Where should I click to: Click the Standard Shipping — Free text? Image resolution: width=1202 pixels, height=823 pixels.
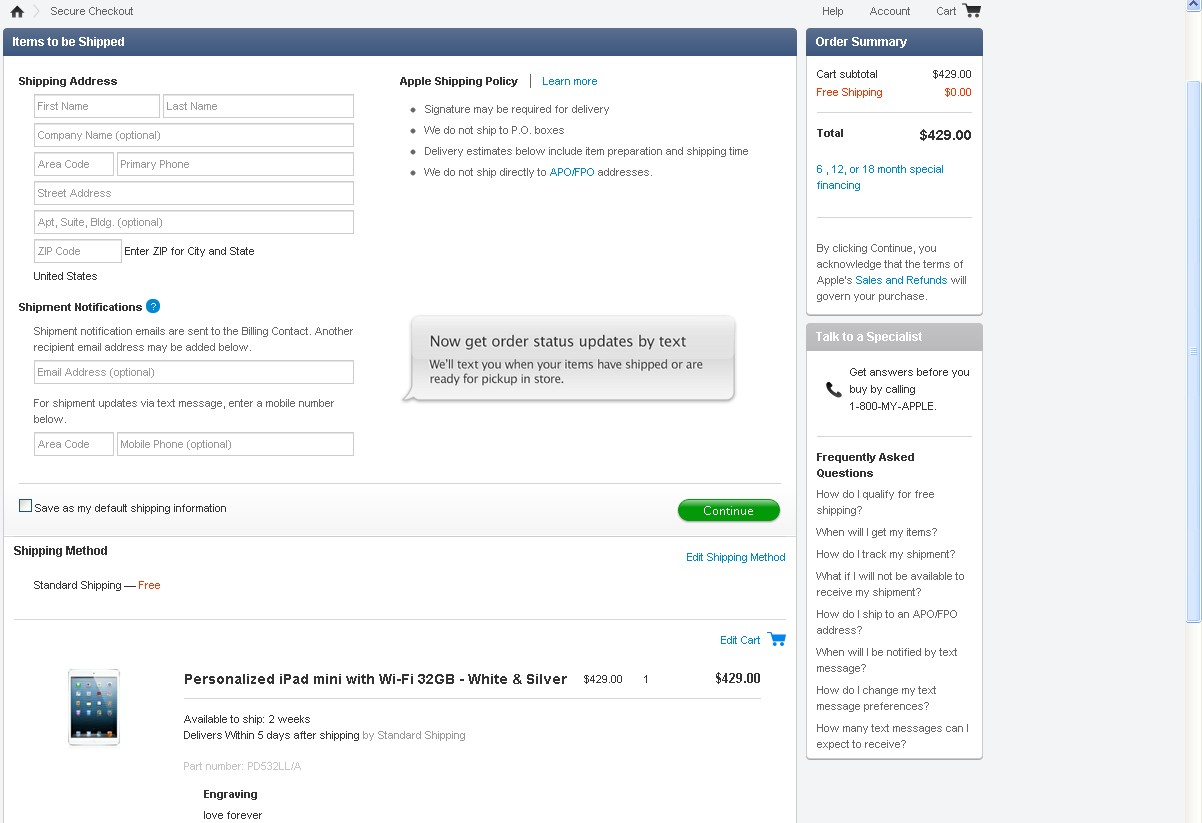pos(97,585)
